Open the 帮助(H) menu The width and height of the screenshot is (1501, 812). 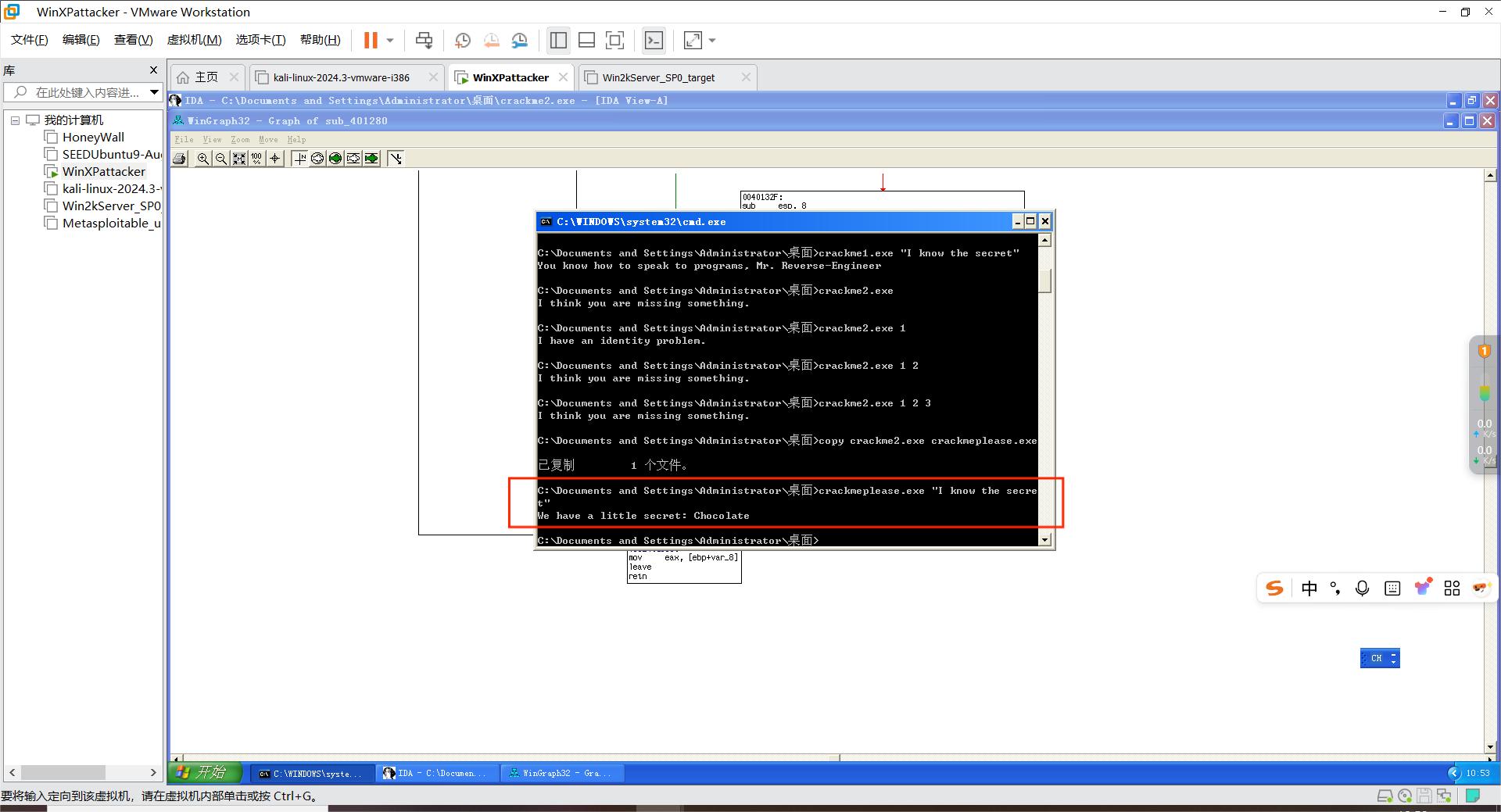click(x=321, y=40)
